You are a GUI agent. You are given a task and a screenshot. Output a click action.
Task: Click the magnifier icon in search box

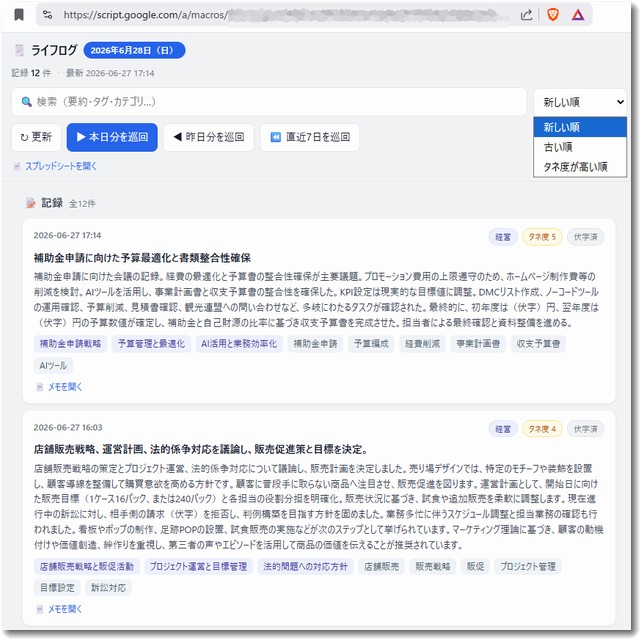pyautogui.click(x=27, y=102)
